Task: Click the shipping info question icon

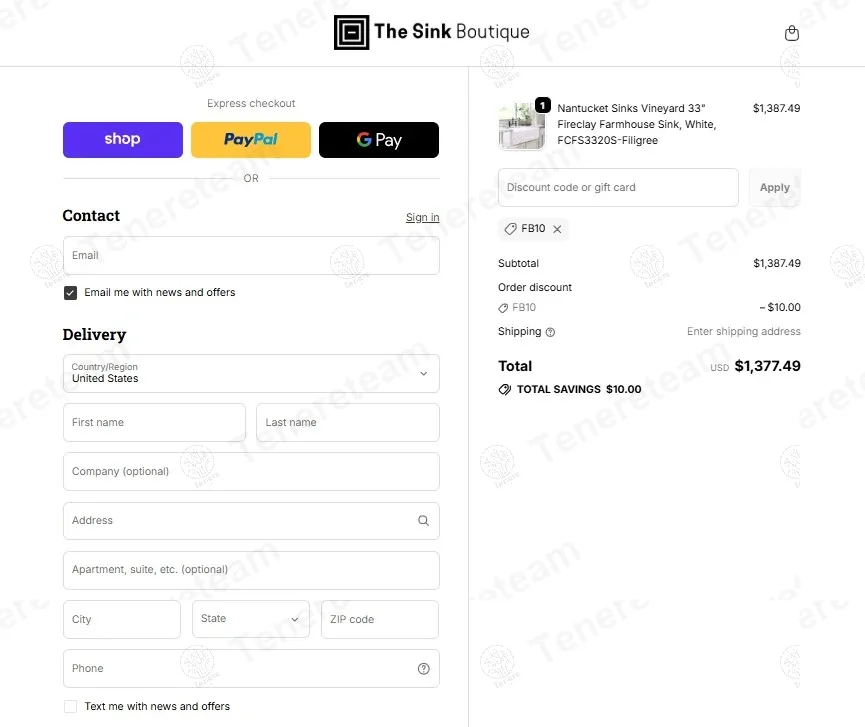Action: pyautogui.click(x=550, y=332)
